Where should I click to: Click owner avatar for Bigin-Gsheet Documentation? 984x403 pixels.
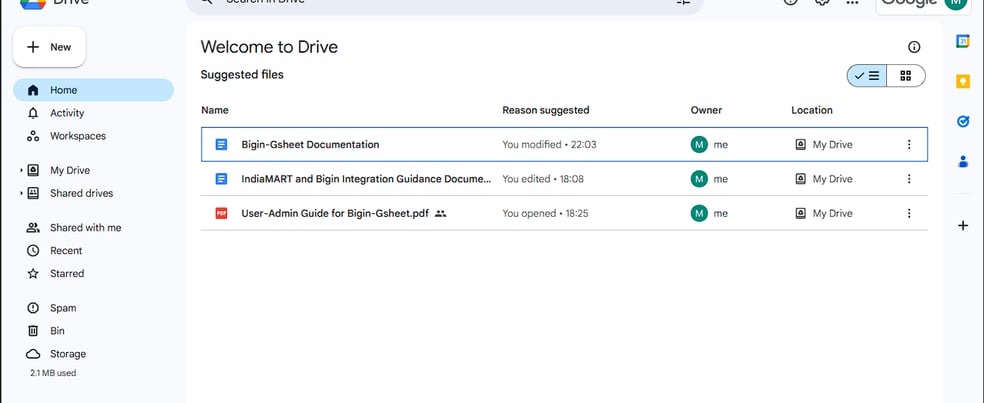coord(698,144)
